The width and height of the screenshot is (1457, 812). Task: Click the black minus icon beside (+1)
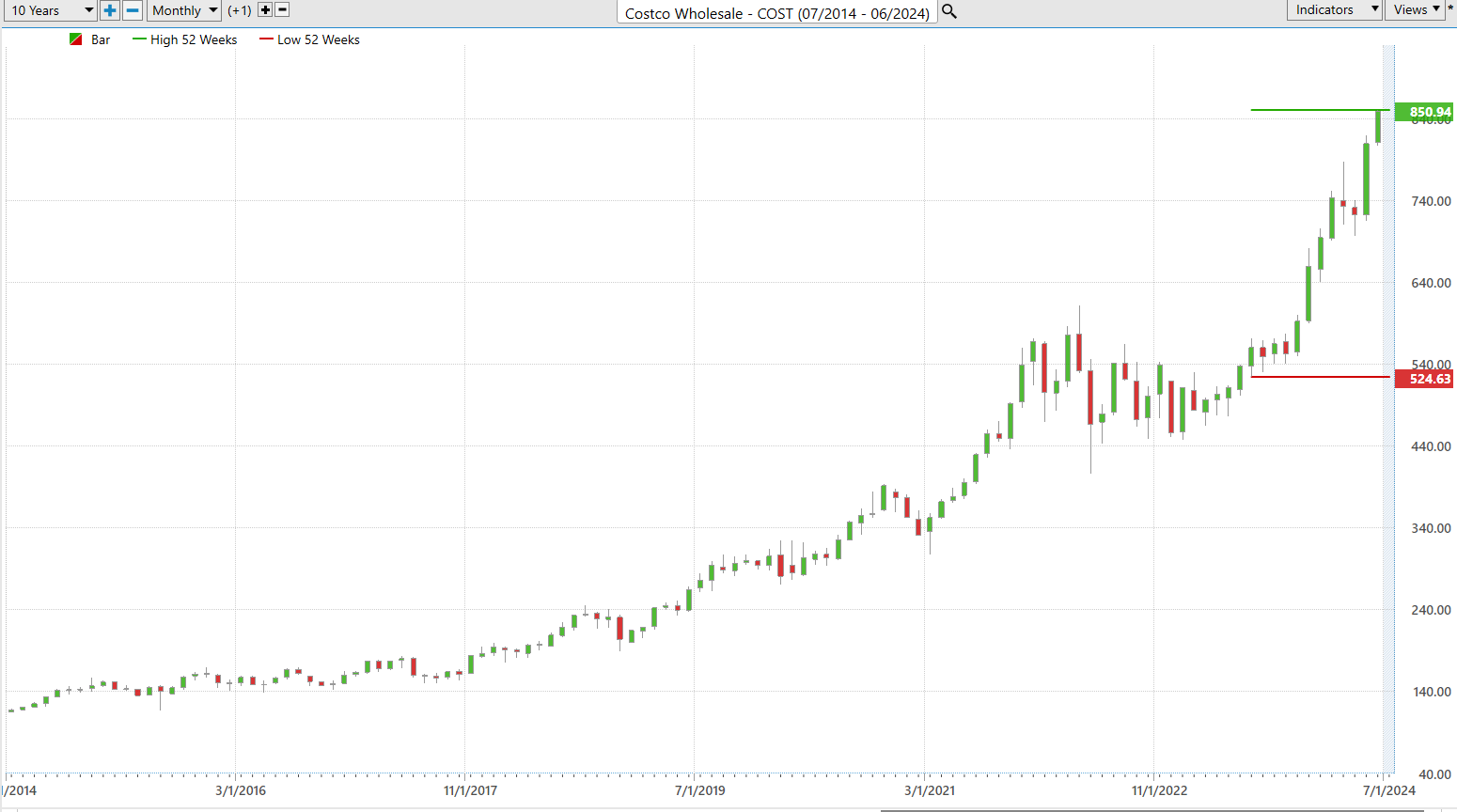[x=282, y=10]
